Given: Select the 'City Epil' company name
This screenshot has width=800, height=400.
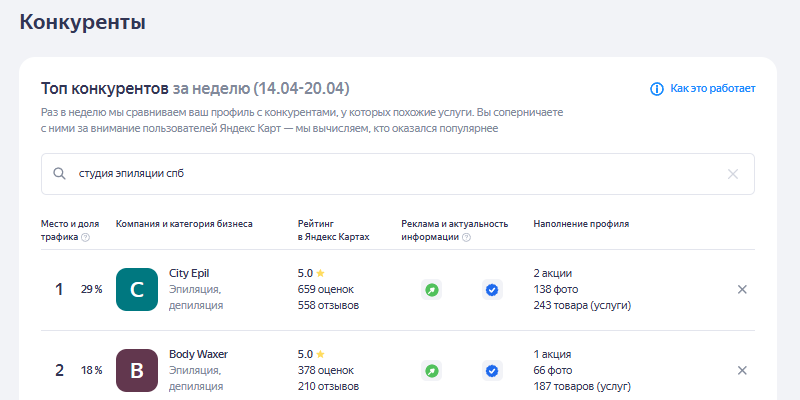Looking at the screenshot, I should tap(189, 273).
